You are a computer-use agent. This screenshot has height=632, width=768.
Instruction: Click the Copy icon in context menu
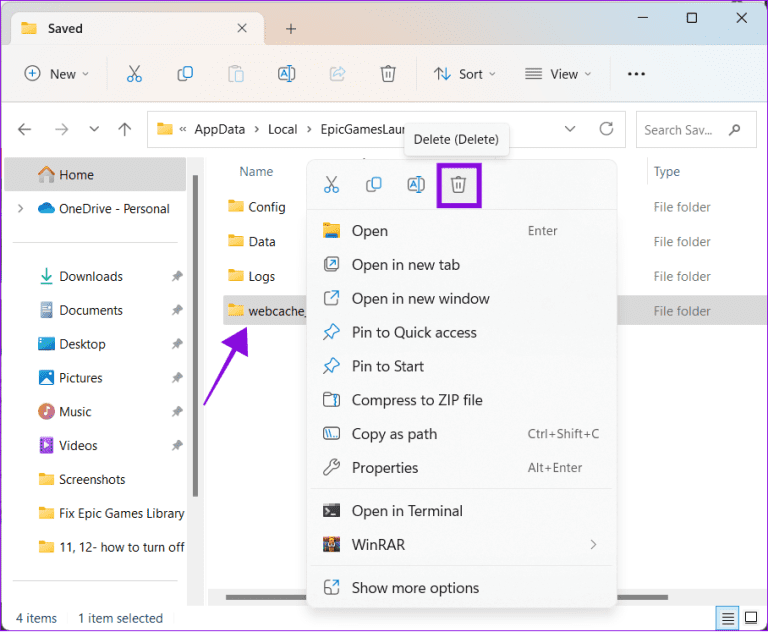click(374, 185)
